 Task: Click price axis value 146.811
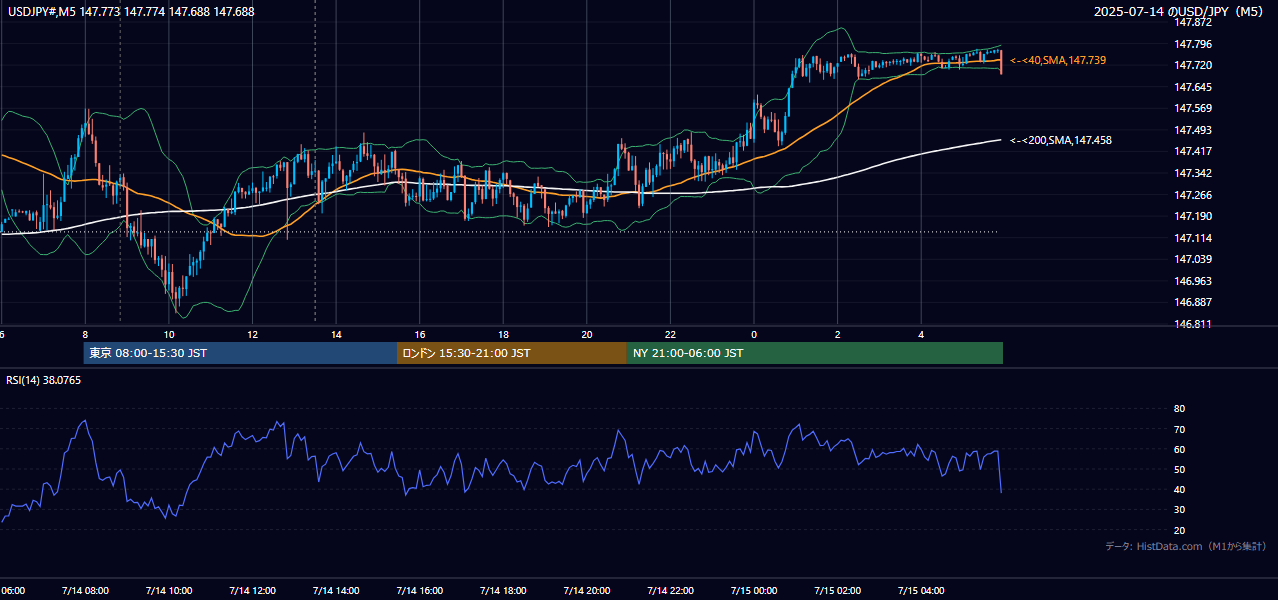coord(1194,324)
